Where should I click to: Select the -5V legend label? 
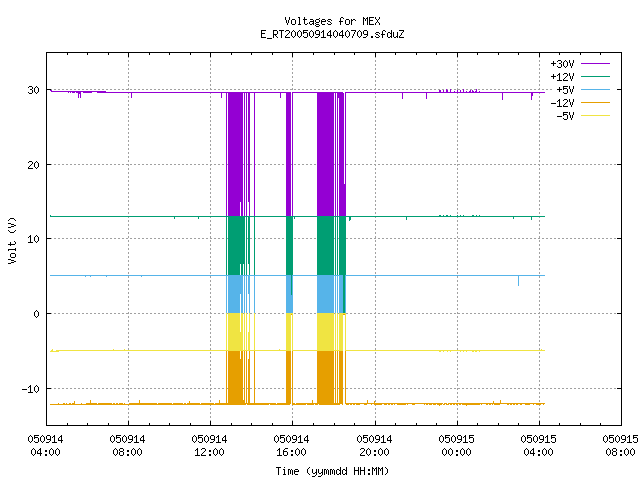click(565, 116)
